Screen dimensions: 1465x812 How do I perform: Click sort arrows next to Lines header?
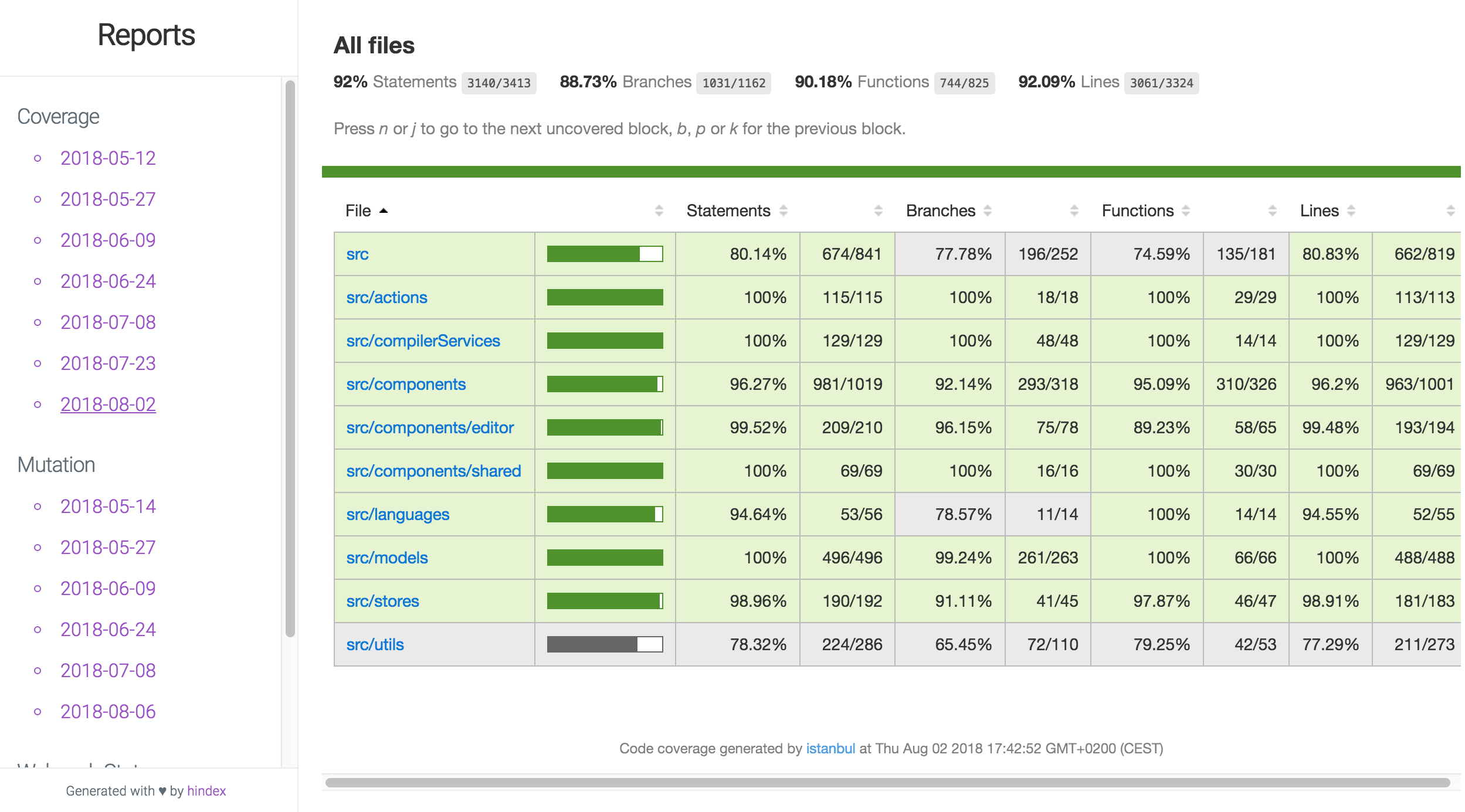point(1351,210)
